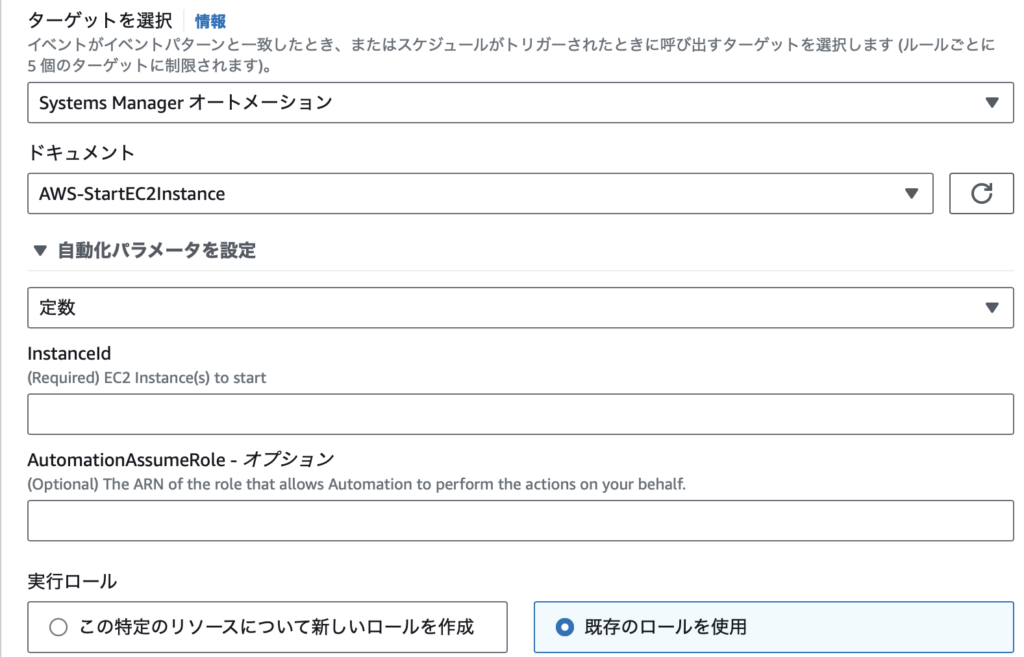Click the 自動化パラメータを設定 section header
The image size is (1024, 657).
point(156,250)
